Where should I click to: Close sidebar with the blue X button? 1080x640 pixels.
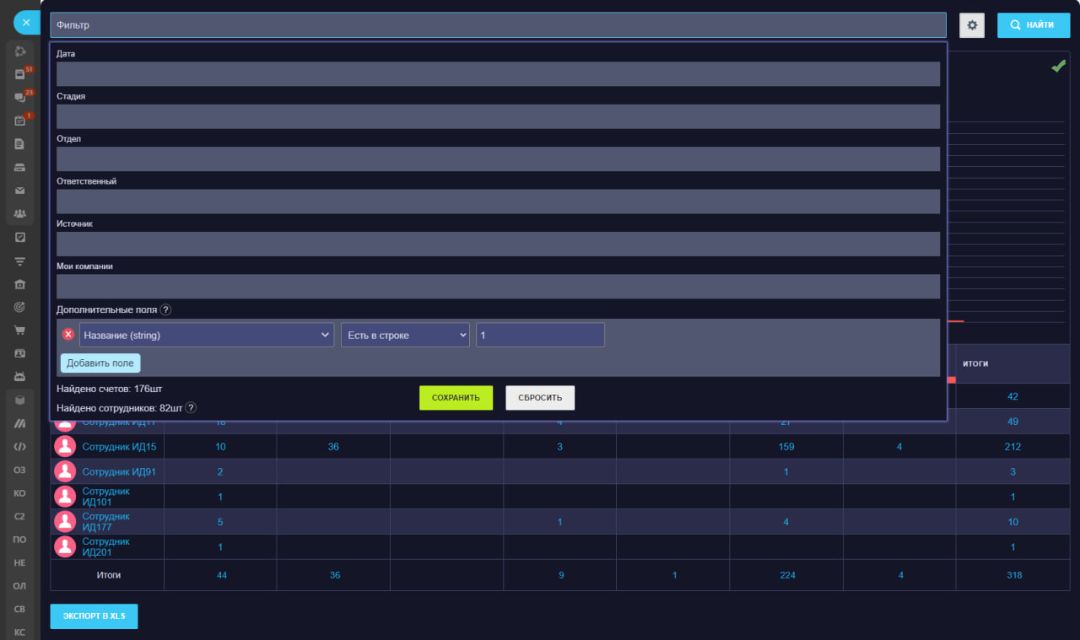coord(26,21)
